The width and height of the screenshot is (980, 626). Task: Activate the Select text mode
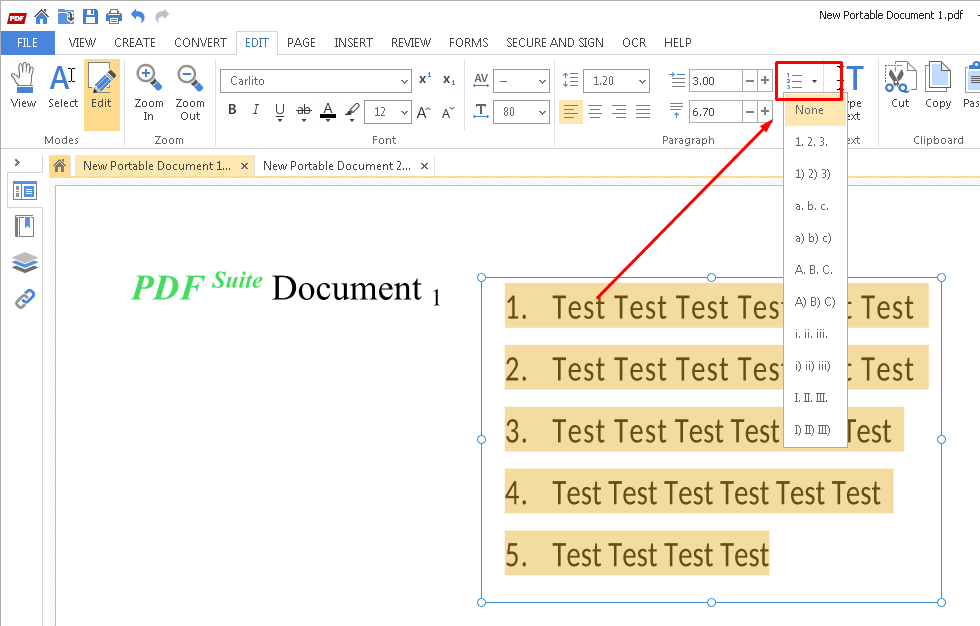62,87
